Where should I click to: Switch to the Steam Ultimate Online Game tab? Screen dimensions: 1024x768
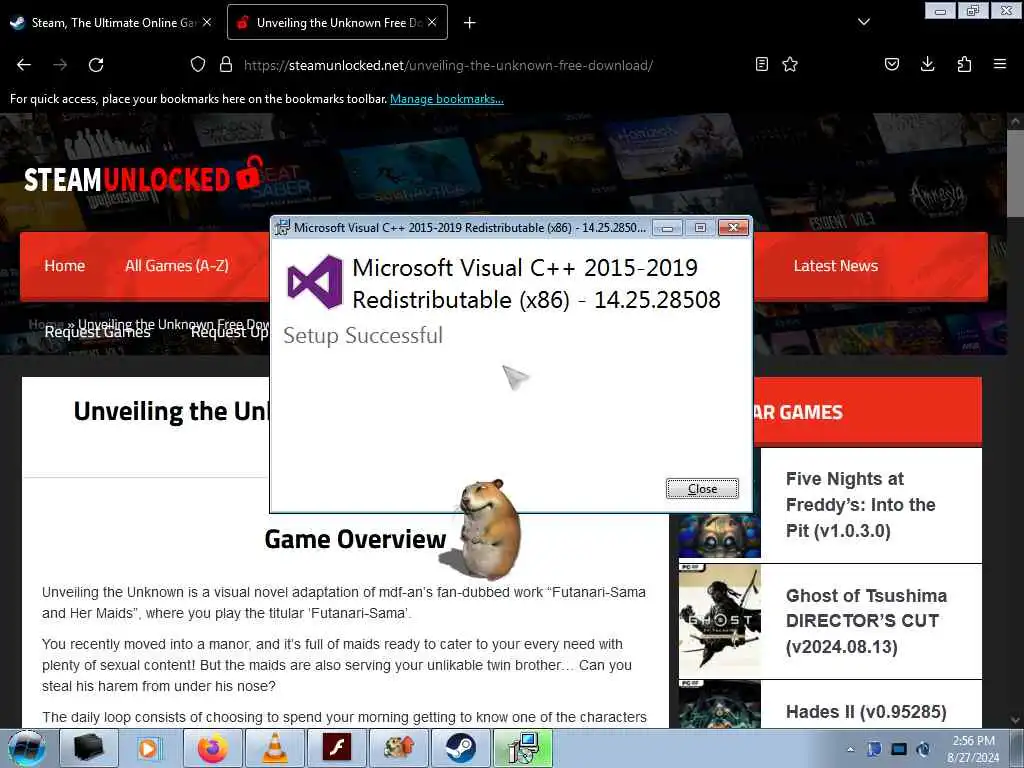click(111, 22)
